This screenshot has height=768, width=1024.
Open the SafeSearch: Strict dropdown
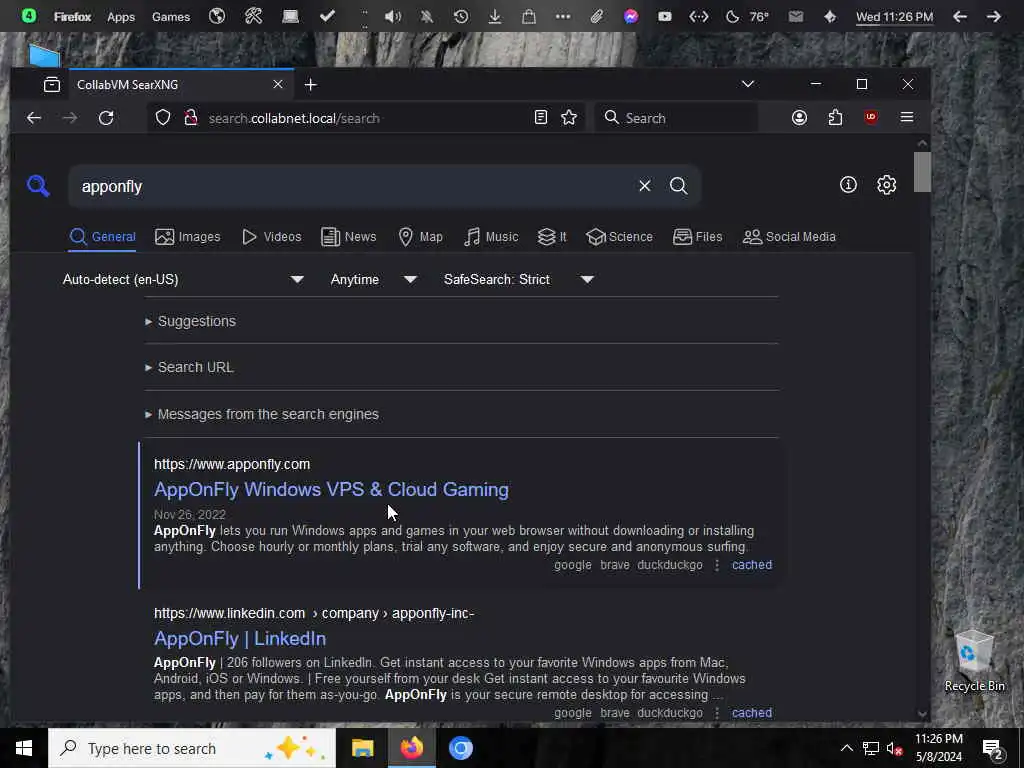[x=519, y=280]
